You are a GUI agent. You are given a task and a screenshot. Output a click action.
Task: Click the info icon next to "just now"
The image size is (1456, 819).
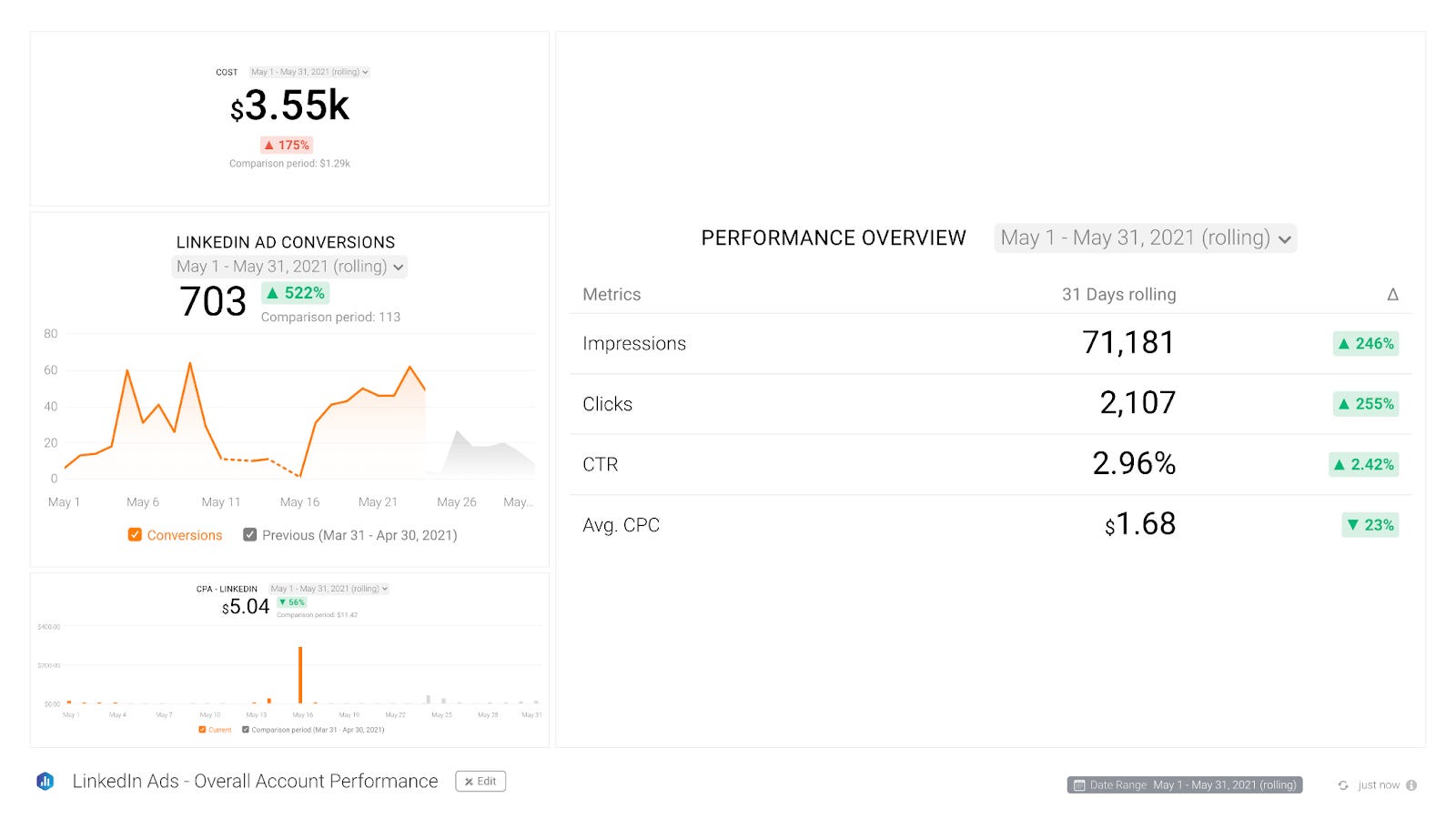pyautogui.click(x=1412, y=784)
